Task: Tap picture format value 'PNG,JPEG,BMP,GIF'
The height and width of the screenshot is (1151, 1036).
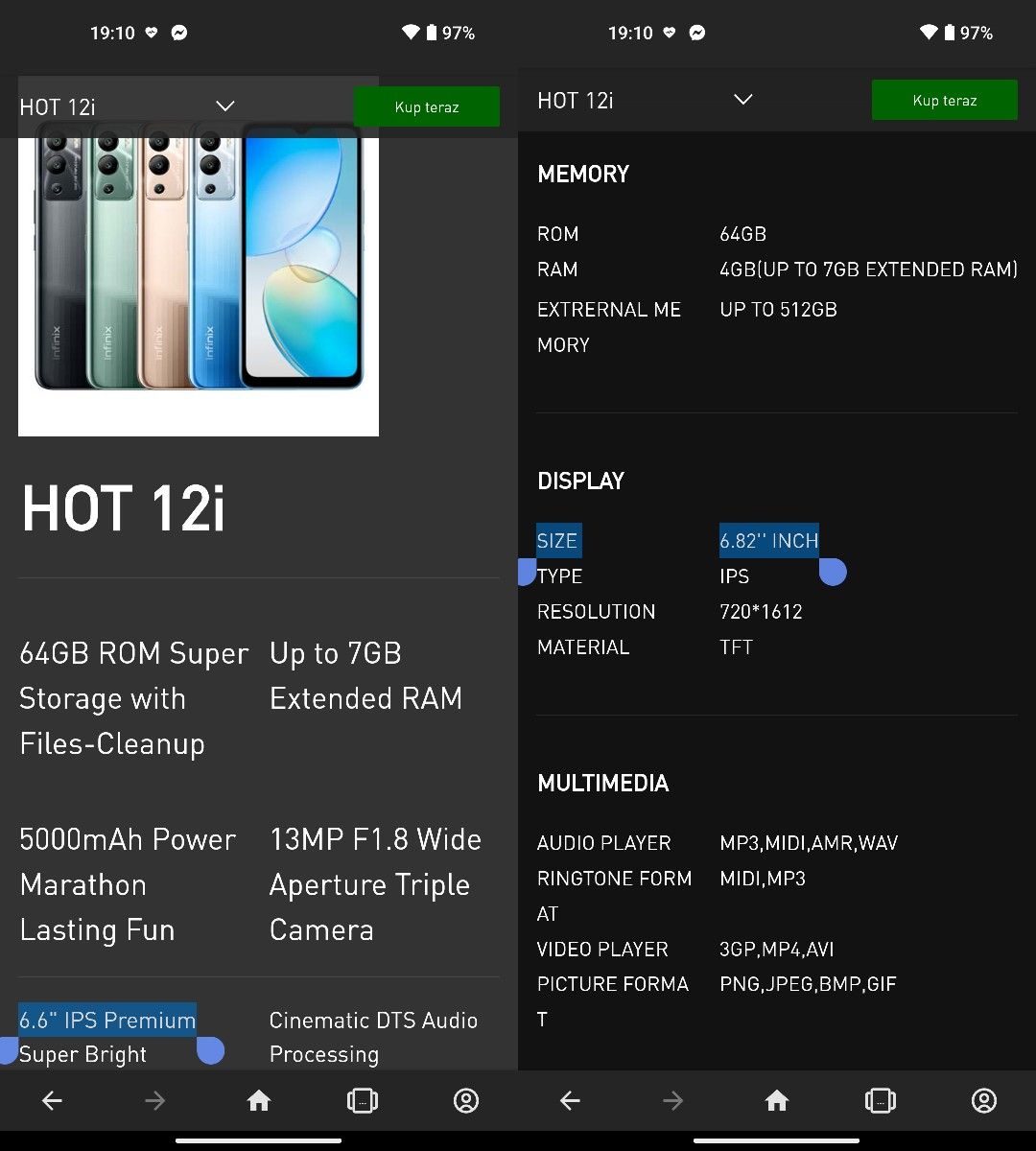Action: click(808, 984)
